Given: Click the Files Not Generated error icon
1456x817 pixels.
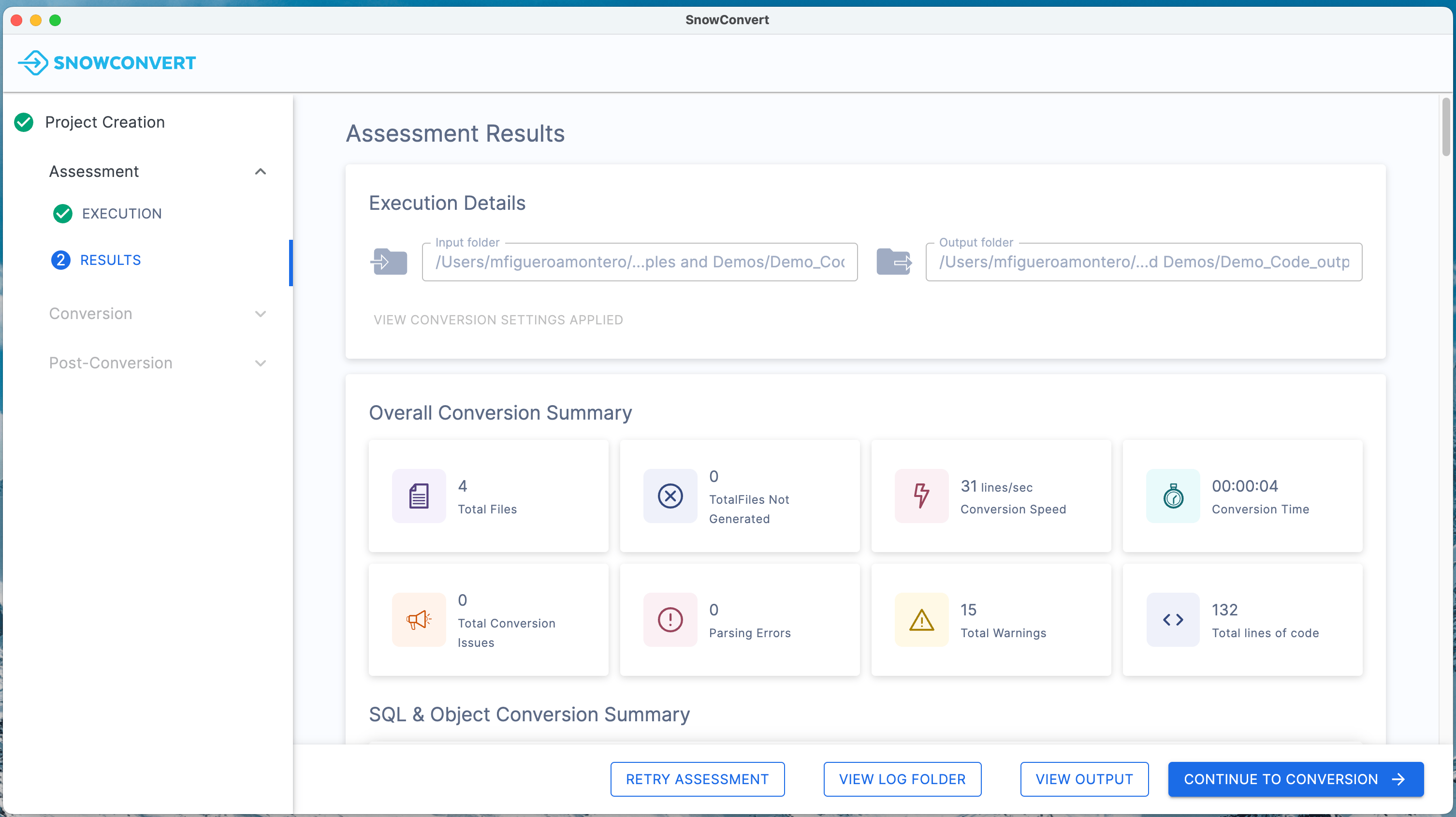Looking at the screenshot, I should click(670, 496).
